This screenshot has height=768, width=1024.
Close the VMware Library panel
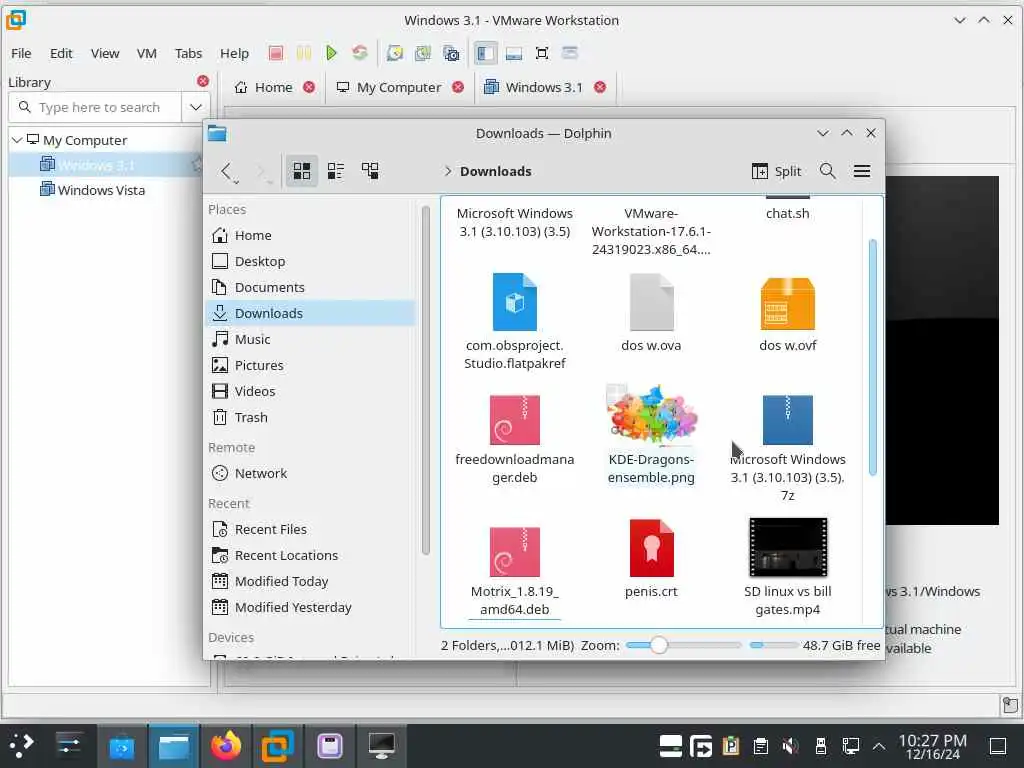[x=203, y=81]
